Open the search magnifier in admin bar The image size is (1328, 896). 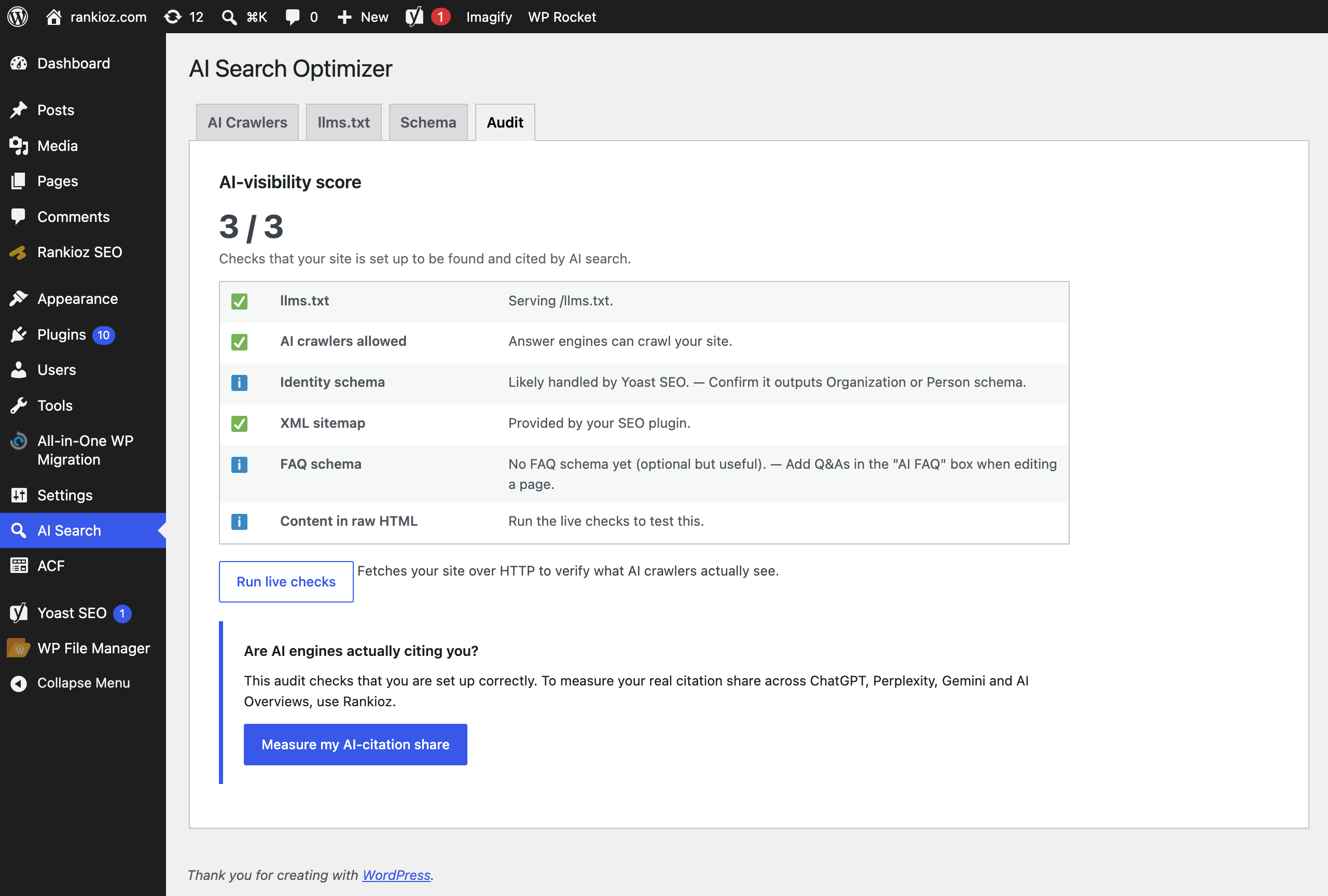coord(229,17)
